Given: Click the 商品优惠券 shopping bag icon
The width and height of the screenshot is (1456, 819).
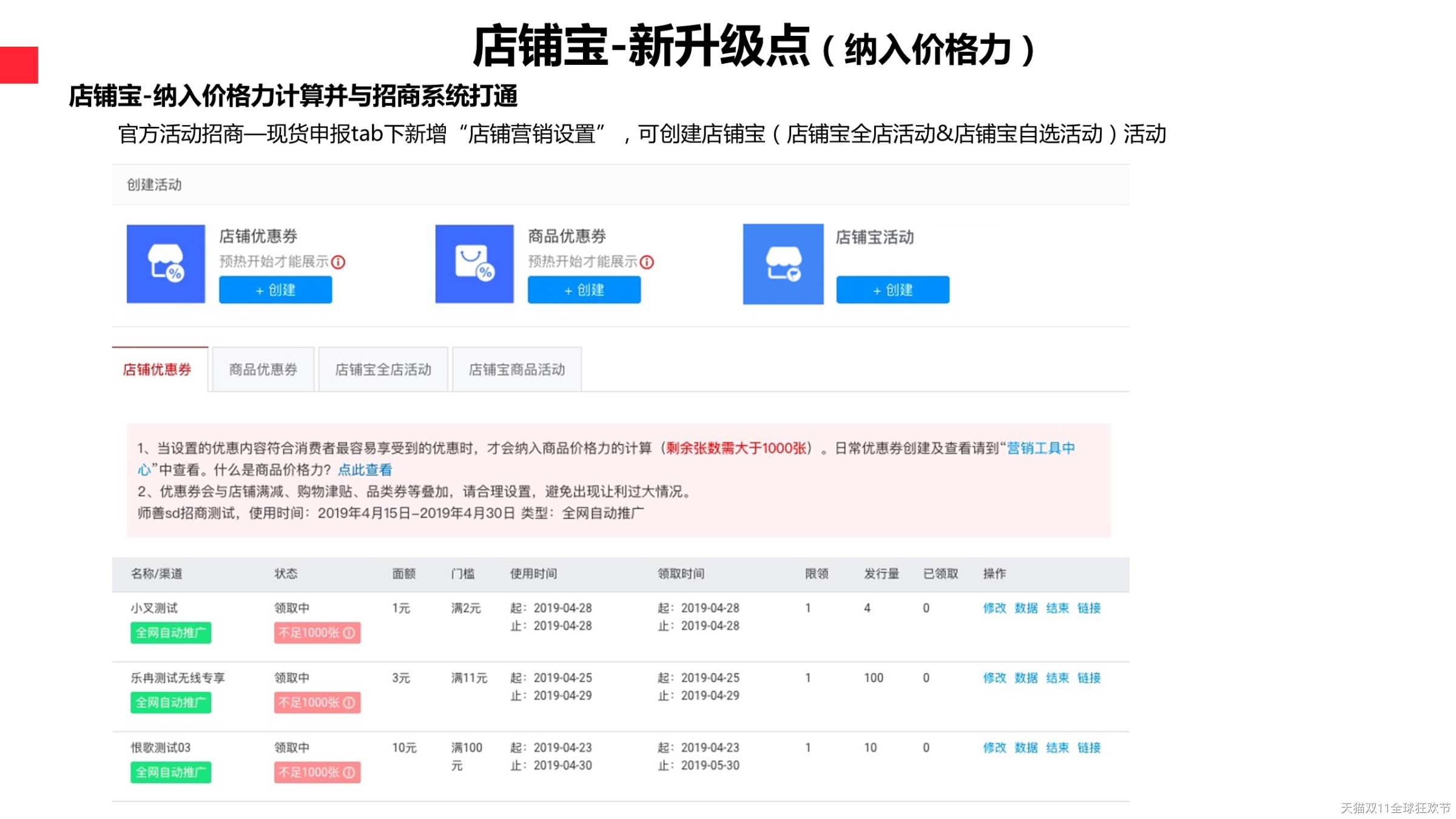Looking at the screenshot, I should coord(474,264).
